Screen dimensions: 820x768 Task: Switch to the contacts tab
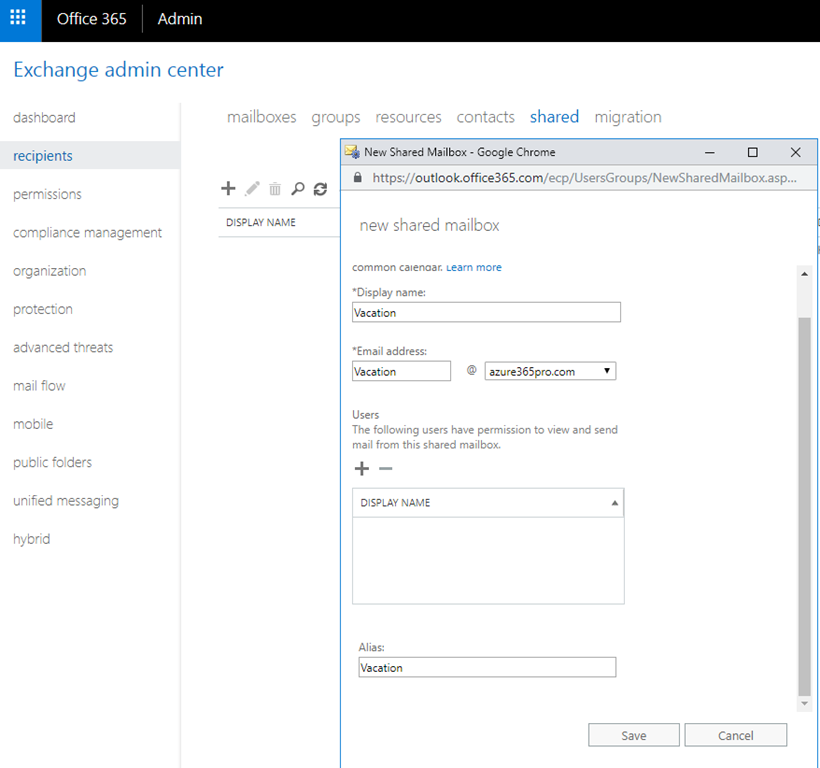click(486, 117)
